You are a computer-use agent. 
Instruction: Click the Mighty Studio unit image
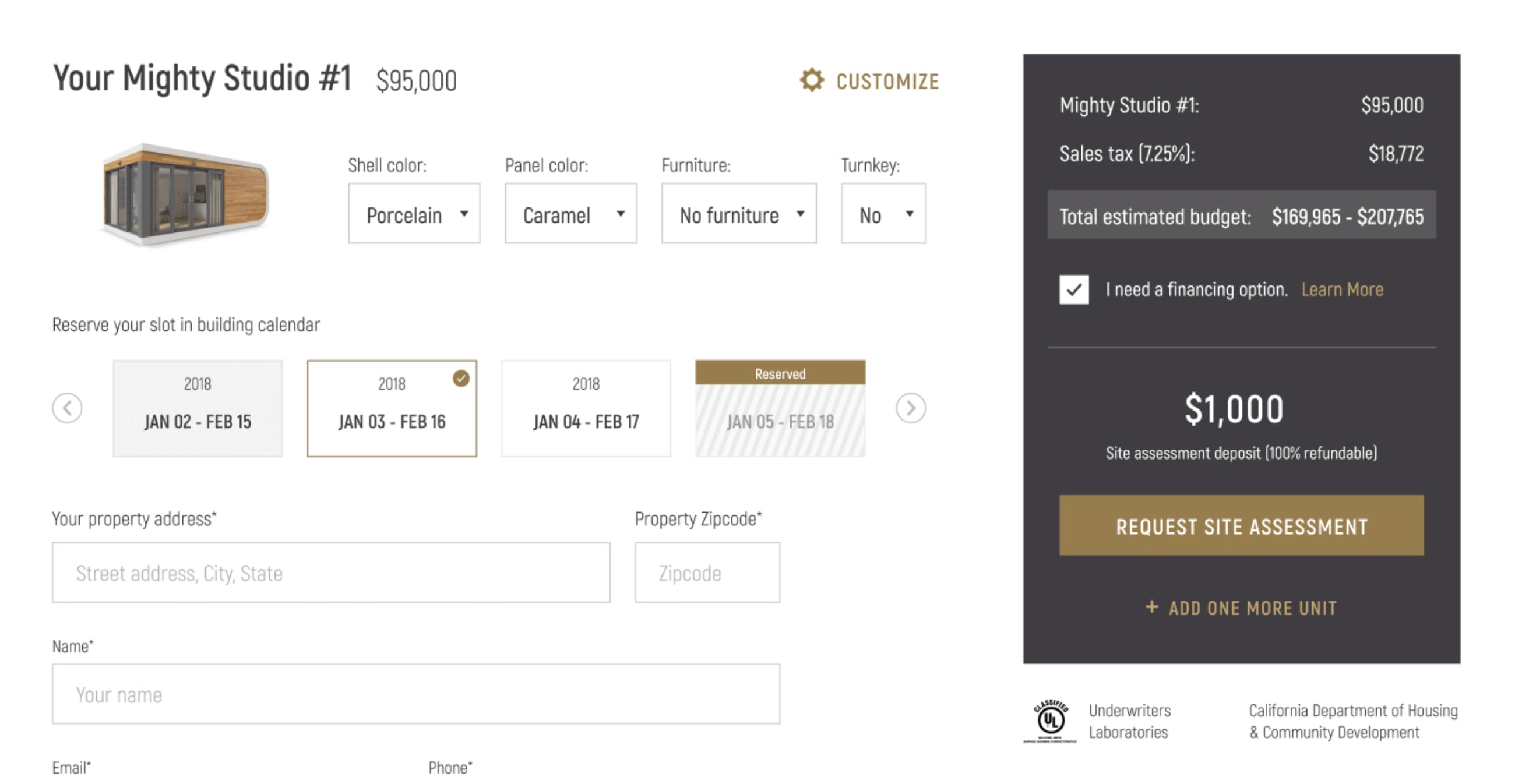click(185, 196)
